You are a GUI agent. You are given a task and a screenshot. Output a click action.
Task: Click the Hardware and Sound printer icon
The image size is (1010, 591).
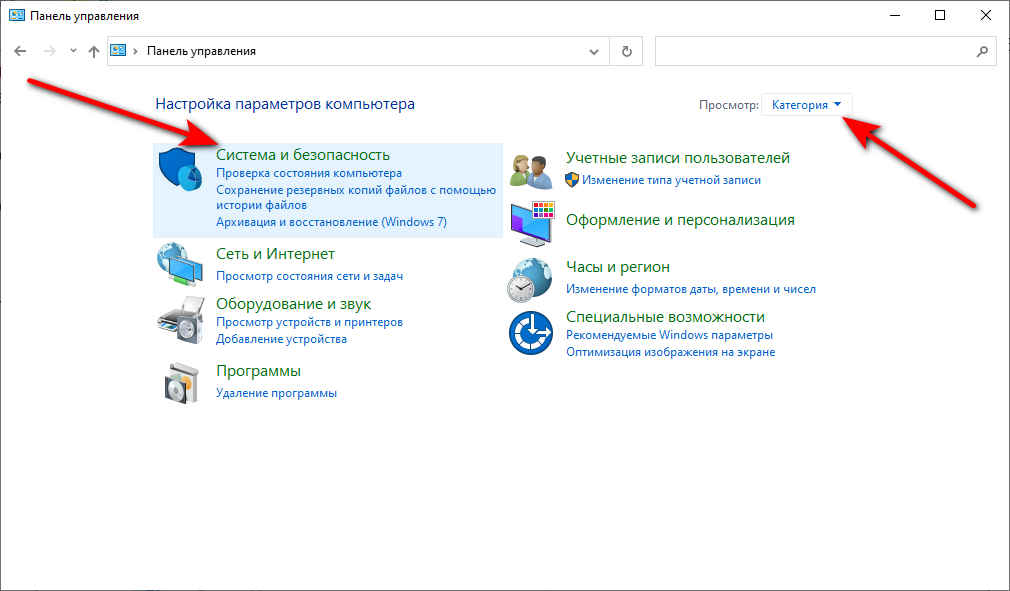181,320
